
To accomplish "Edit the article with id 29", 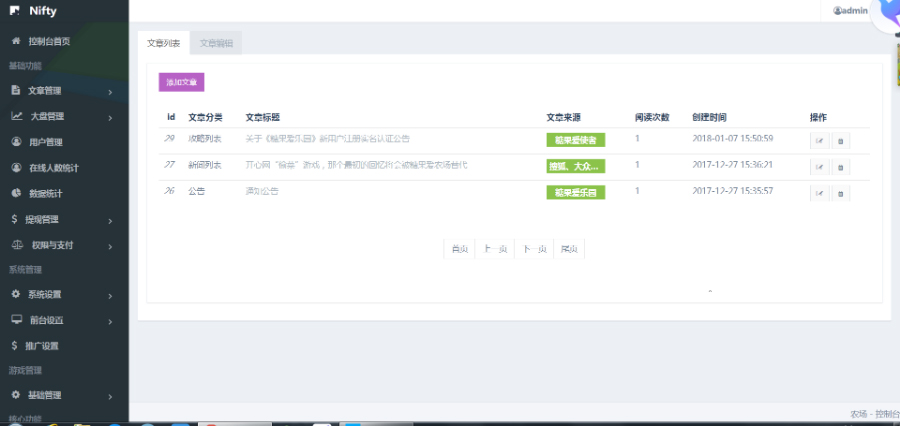I will (819, 141).
